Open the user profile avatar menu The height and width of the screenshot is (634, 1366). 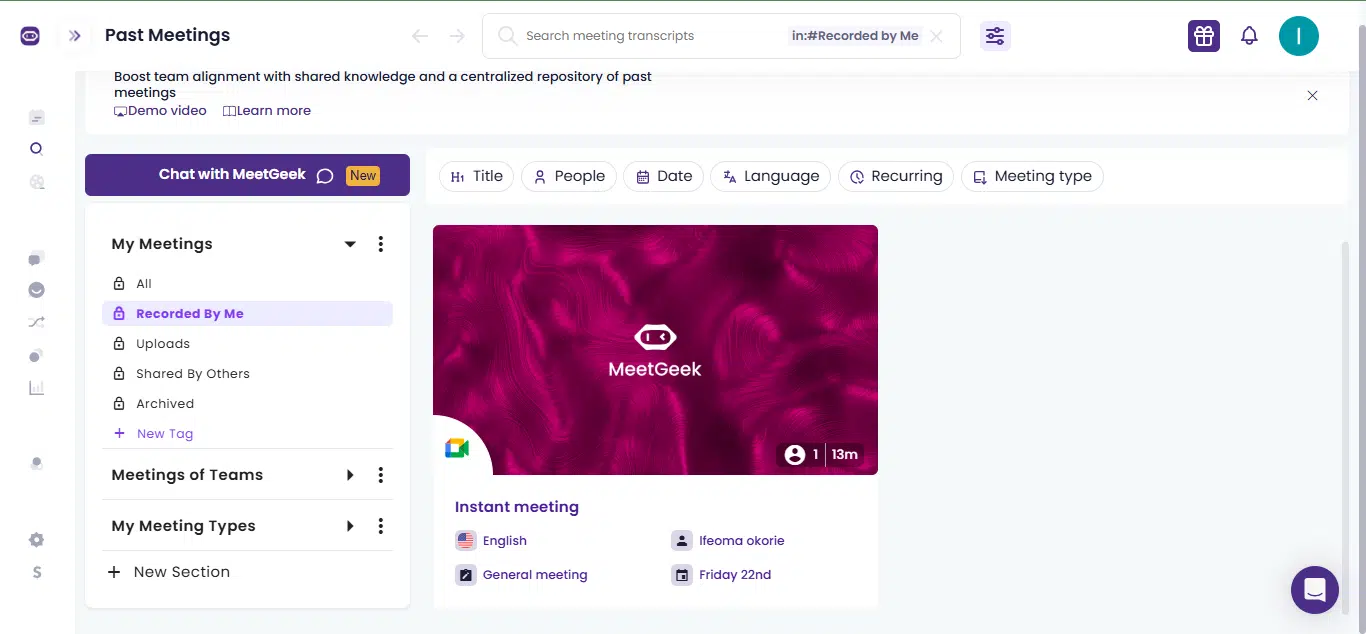(1299, 36)
